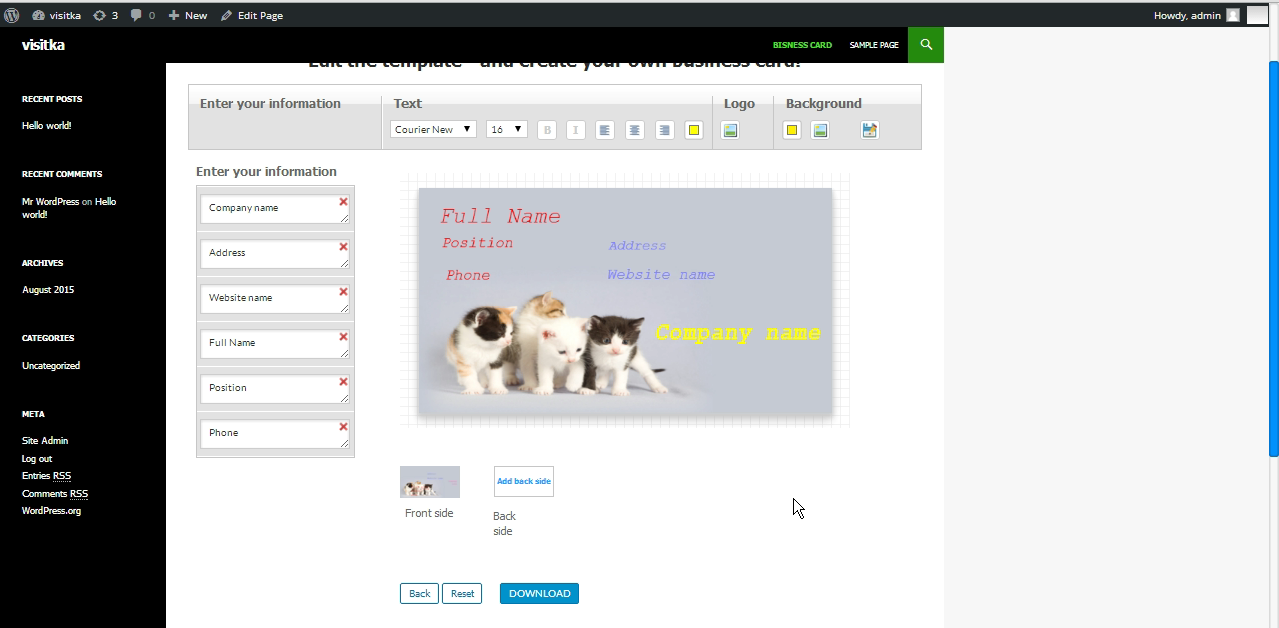Screen dimensions: 1279x628
Task: Select the Phone text on card
Action: click(468, 275)
